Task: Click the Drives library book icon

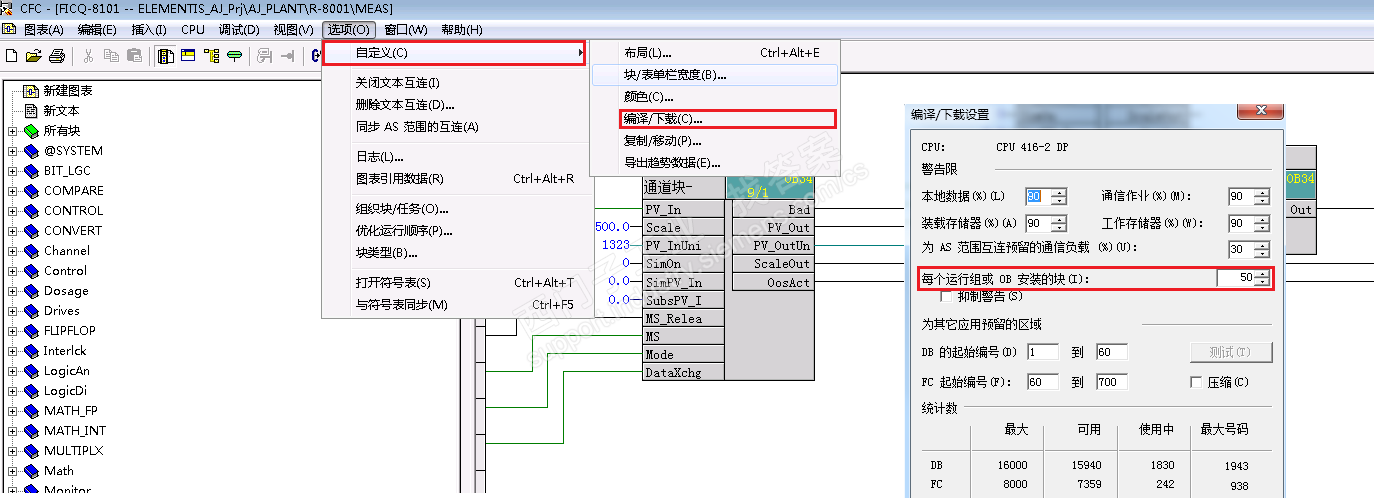Action: tap(31, 310)
